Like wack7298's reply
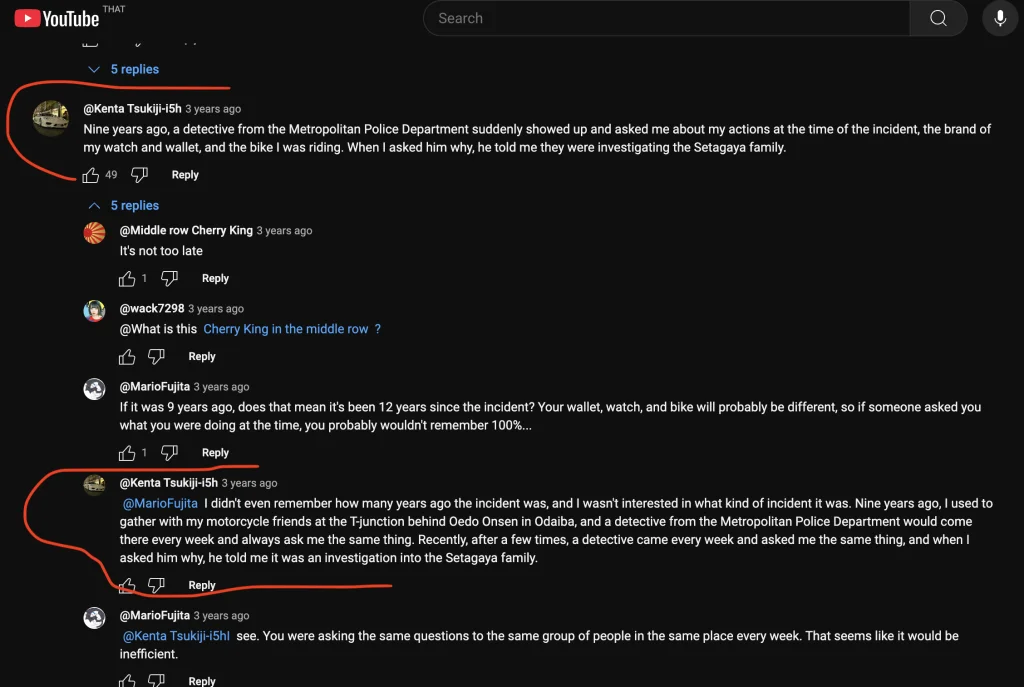The image size is (1024, 687). [127, 357]
